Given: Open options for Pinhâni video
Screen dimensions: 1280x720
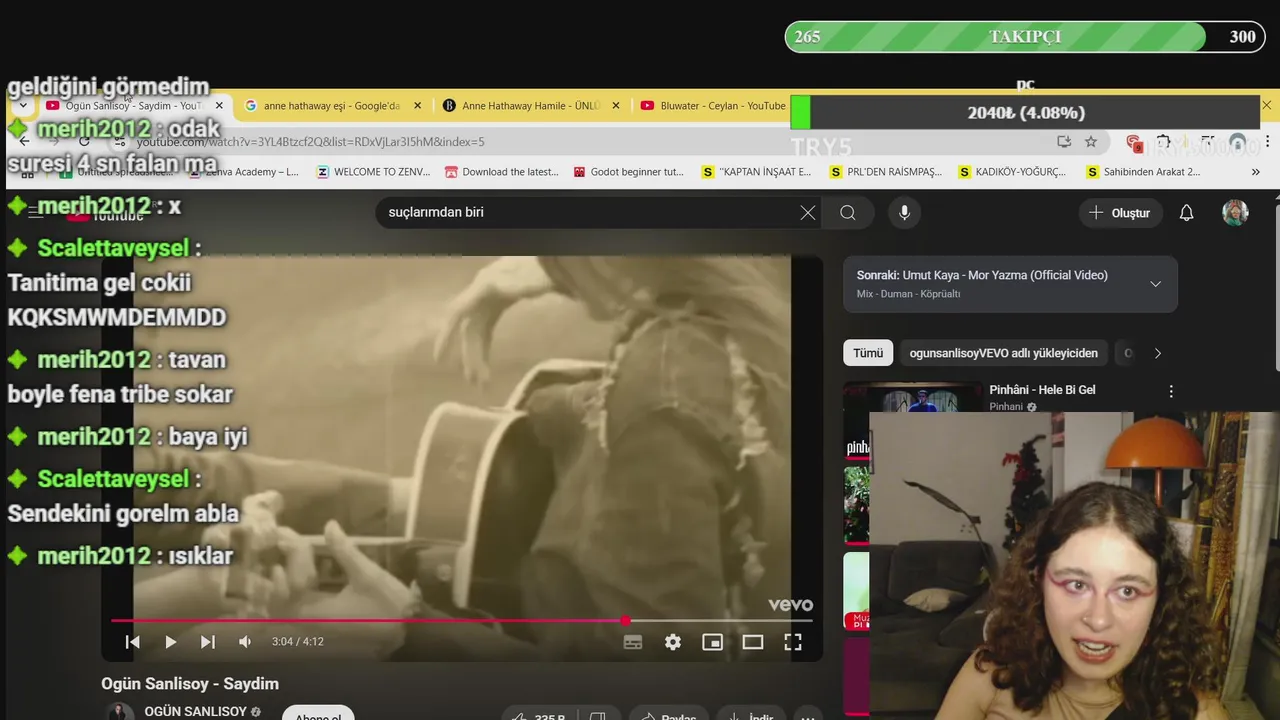Looking at the screenshot, I should pyautogui.click(x=1171, y=391).
